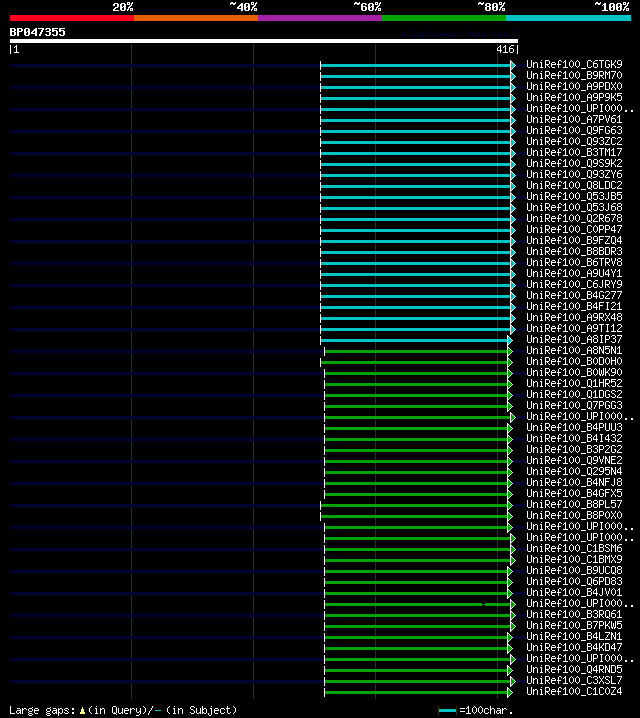640x718 pixels.
Task: Open hit UniRef100_C0PP47
Action: coord(574,229)
